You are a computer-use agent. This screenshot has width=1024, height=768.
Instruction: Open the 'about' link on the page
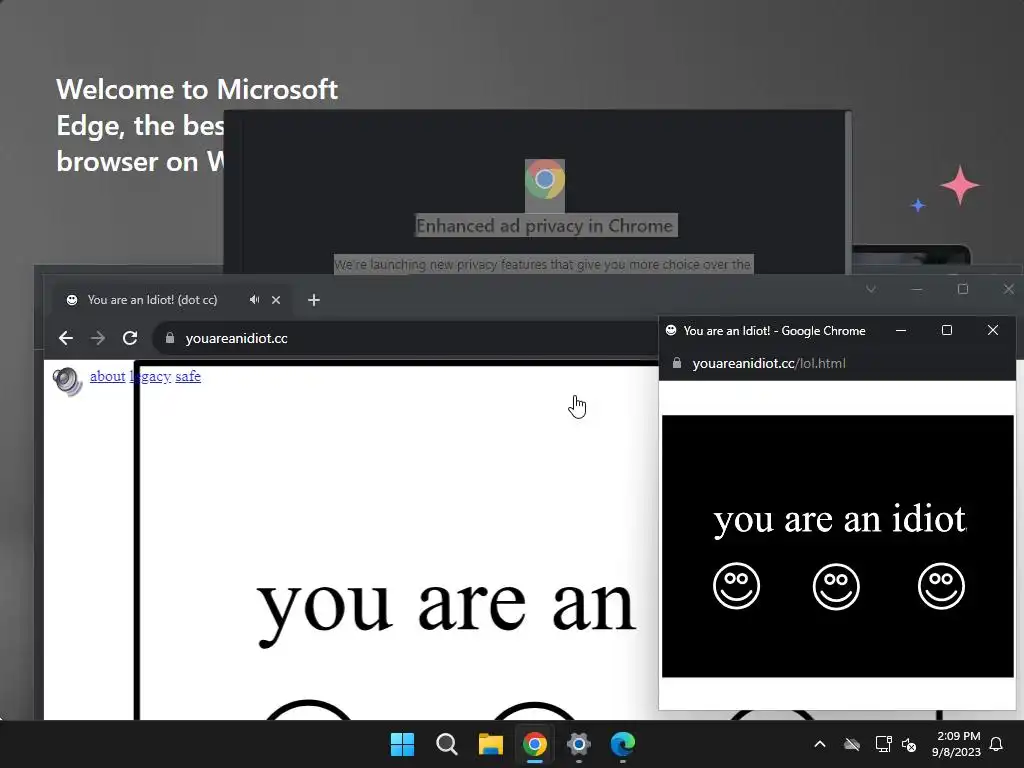click(108, 376)
